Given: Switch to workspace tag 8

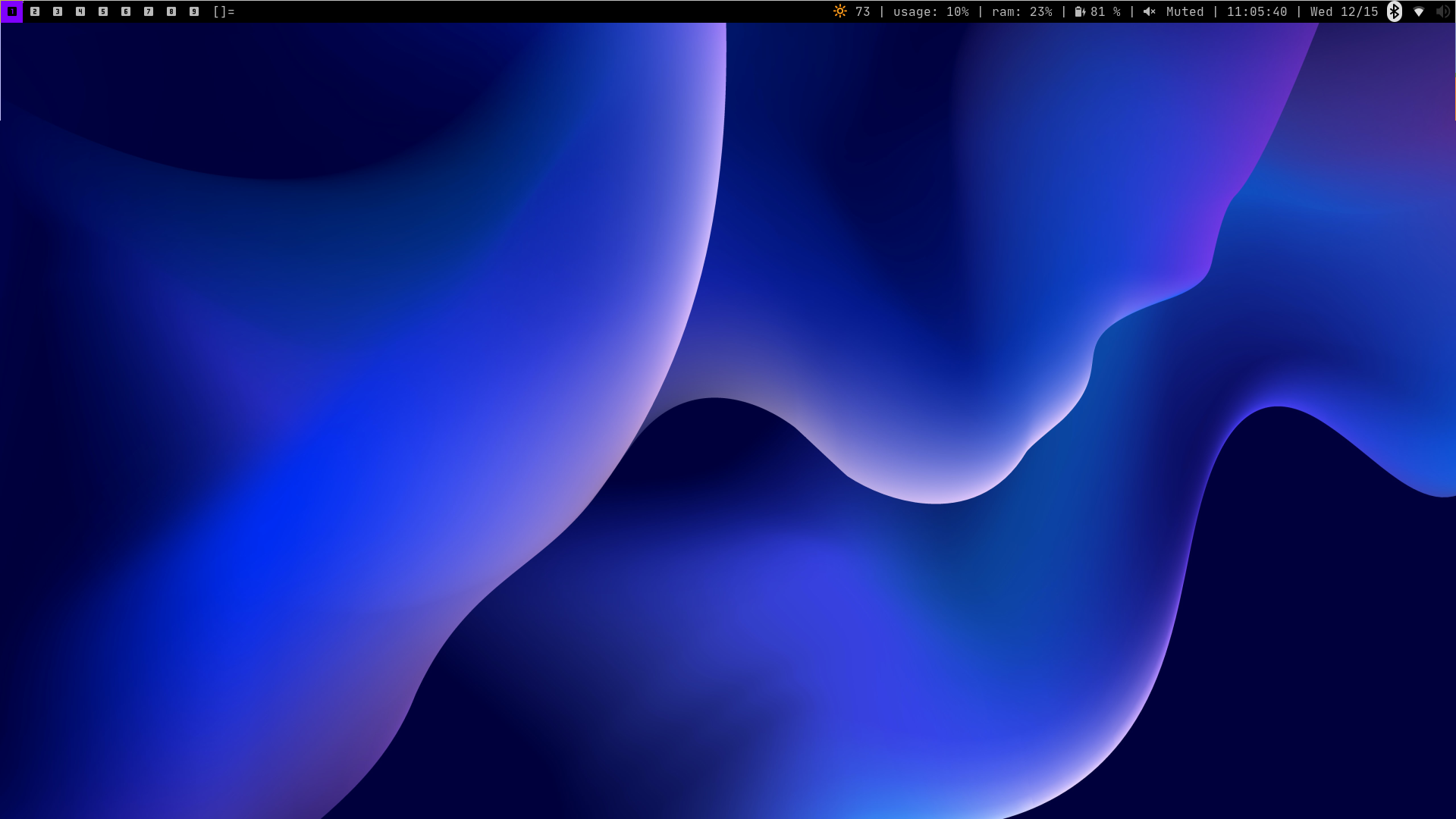Looking at the screenshot, I should [171, 11].
